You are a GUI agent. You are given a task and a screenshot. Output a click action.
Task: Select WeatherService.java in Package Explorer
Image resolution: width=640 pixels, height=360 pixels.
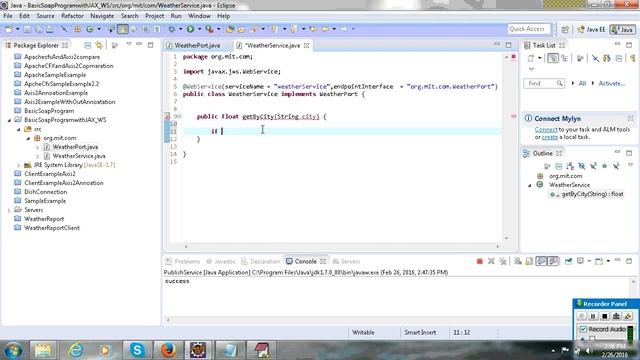coord(79,156)
